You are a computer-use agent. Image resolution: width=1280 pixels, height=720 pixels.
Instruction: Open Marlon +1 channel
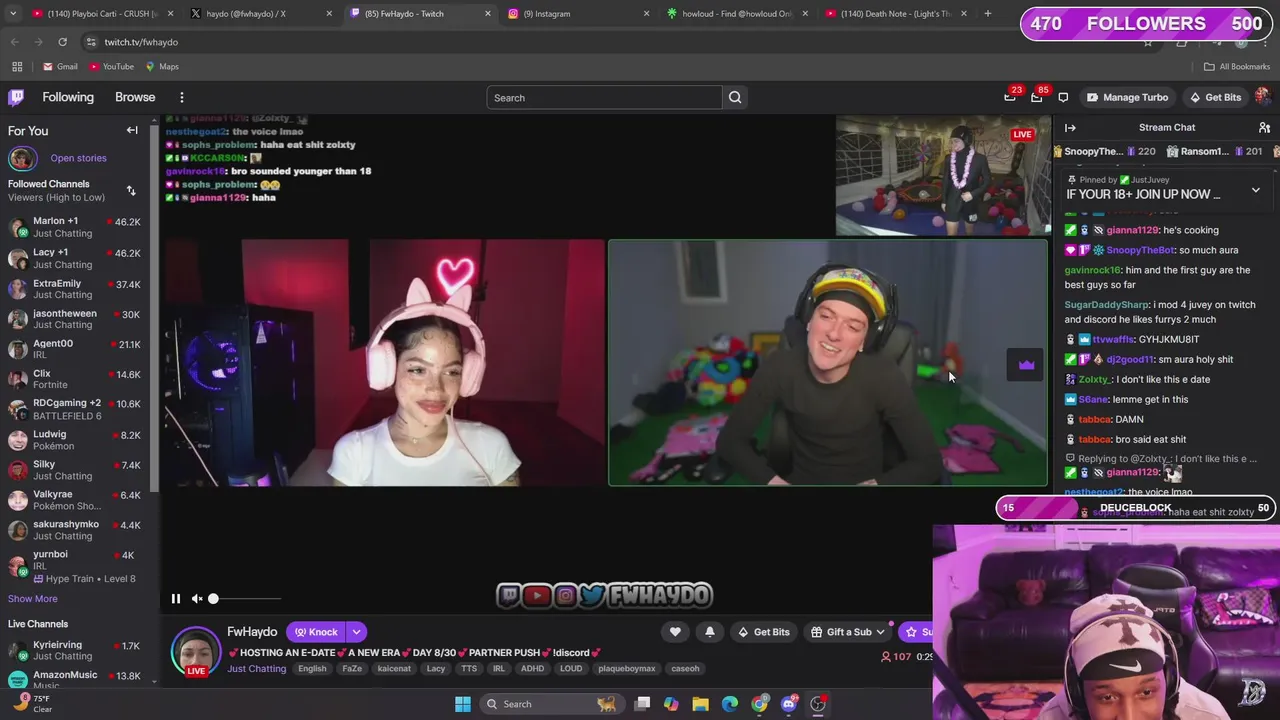[x=75, y=227]
